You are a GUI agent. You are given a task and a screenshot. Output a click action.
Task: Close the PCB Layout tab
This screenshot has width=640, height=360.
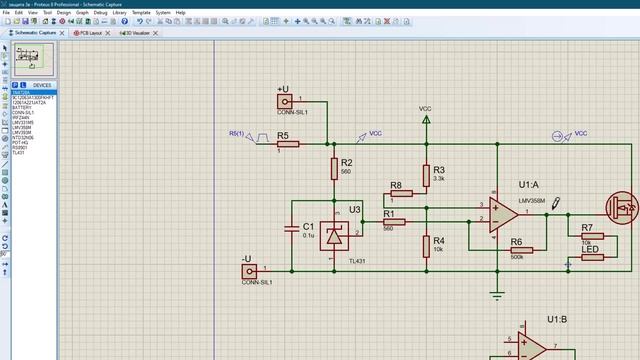pos(108,33)
